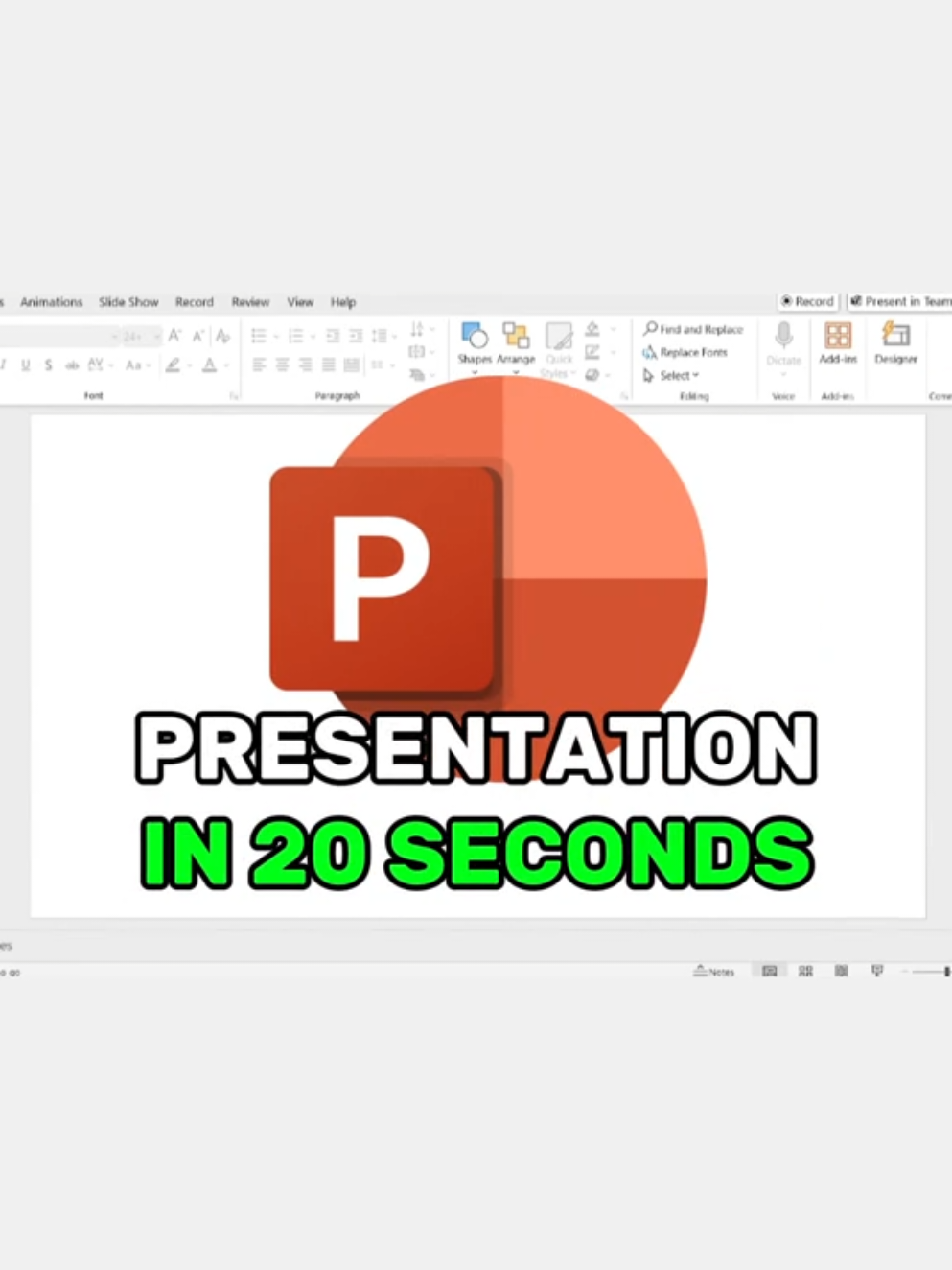Start Slide Show from status bar
952x1270 pixels.
tap(876, 972)
